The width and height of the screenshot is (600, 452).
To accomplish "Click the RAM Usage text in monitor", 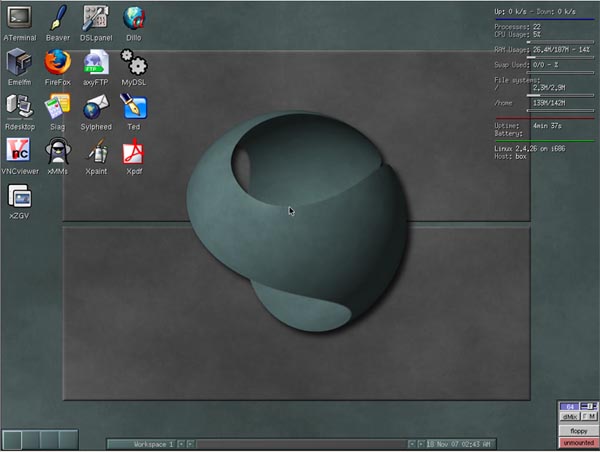I will tap(542, 50).
